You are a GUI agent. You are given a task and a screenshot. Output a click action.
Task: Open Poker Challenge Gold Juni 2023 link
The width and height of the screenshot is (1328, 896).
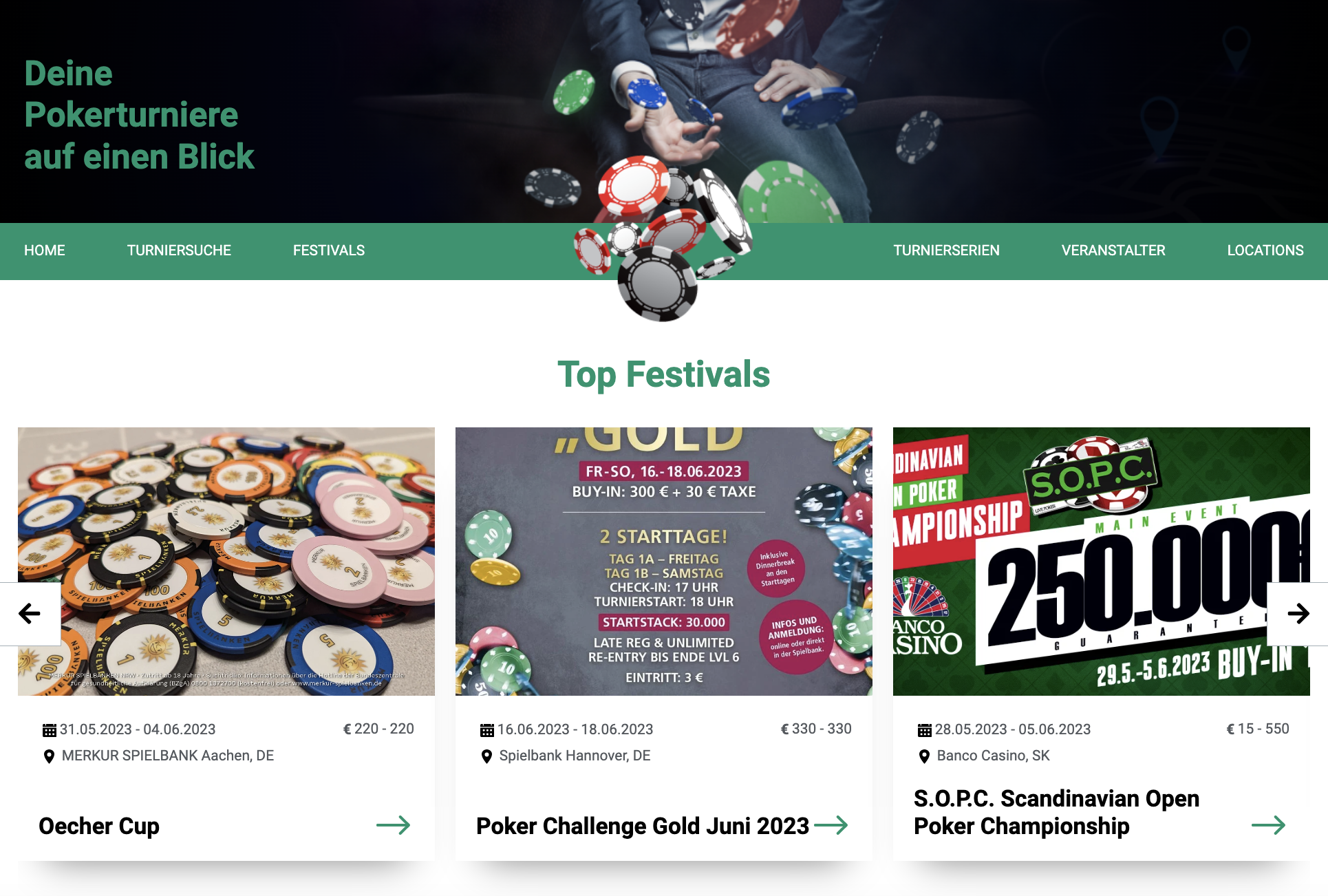(x=643, y=826)
